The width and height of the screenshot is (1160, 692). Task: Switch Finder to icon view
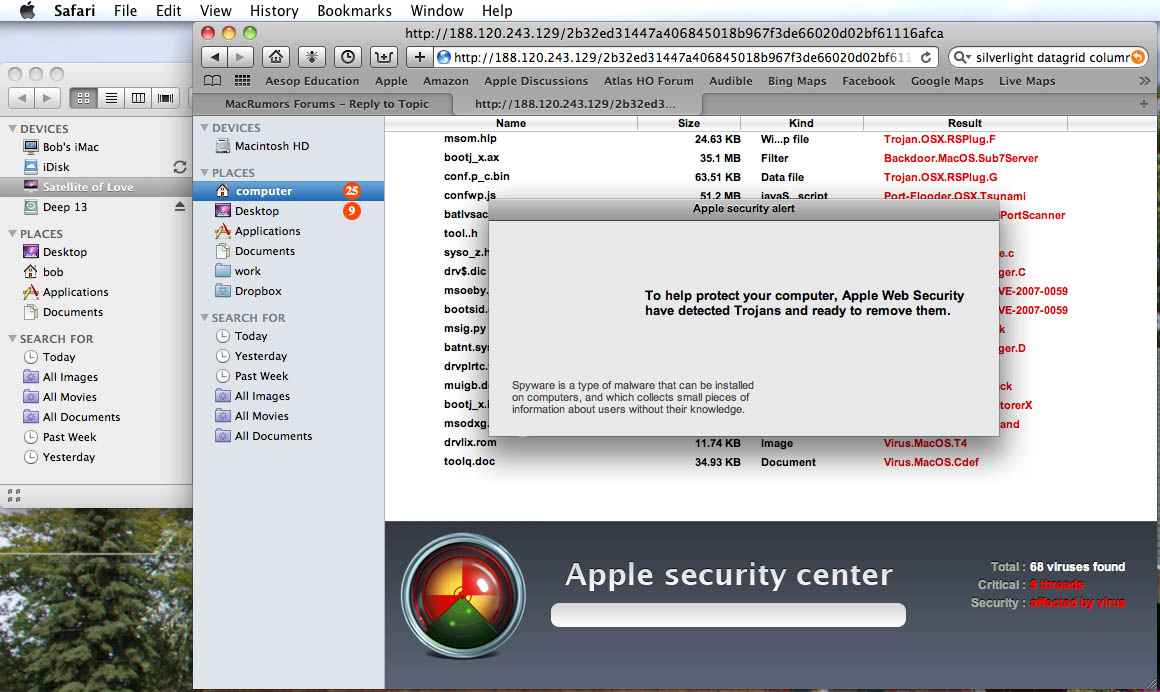coord(84,98)
